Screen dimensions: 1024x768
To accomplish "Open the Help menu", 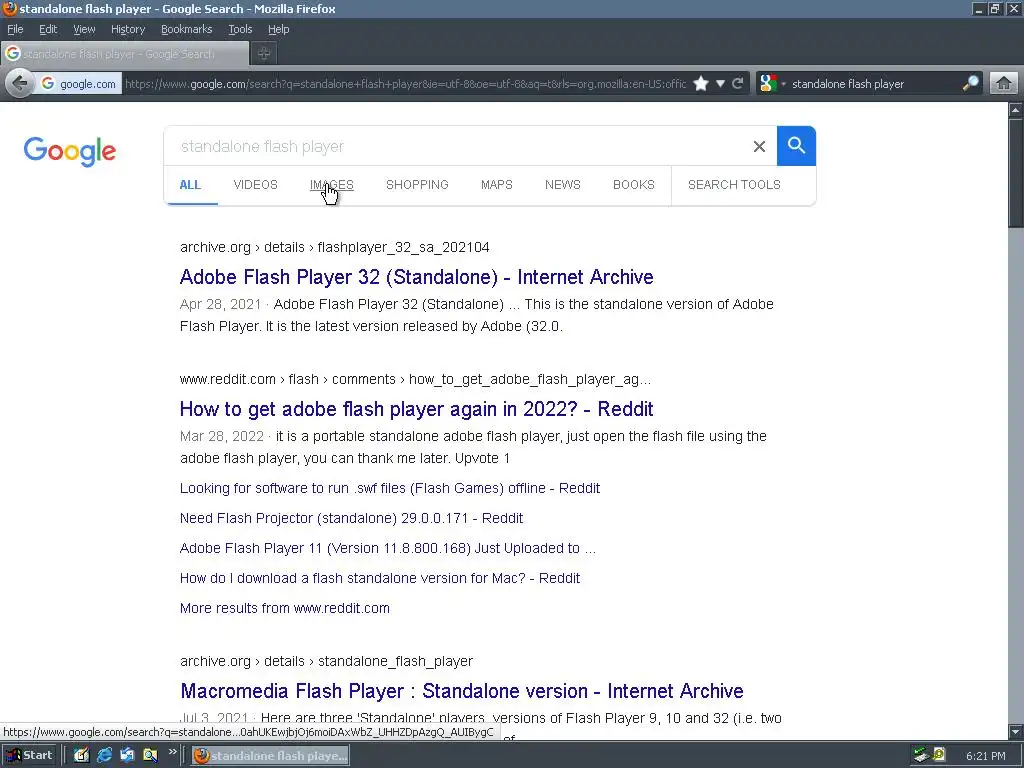I will point(278,29).
